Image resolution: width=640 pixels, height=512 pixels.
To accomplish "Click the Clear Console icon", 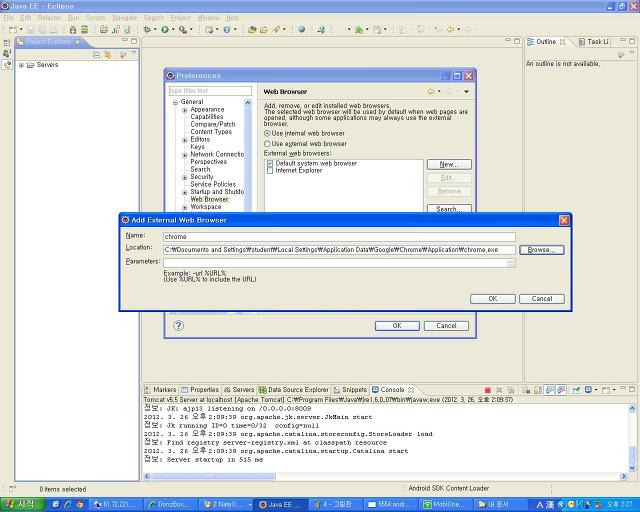I will 526,390.
